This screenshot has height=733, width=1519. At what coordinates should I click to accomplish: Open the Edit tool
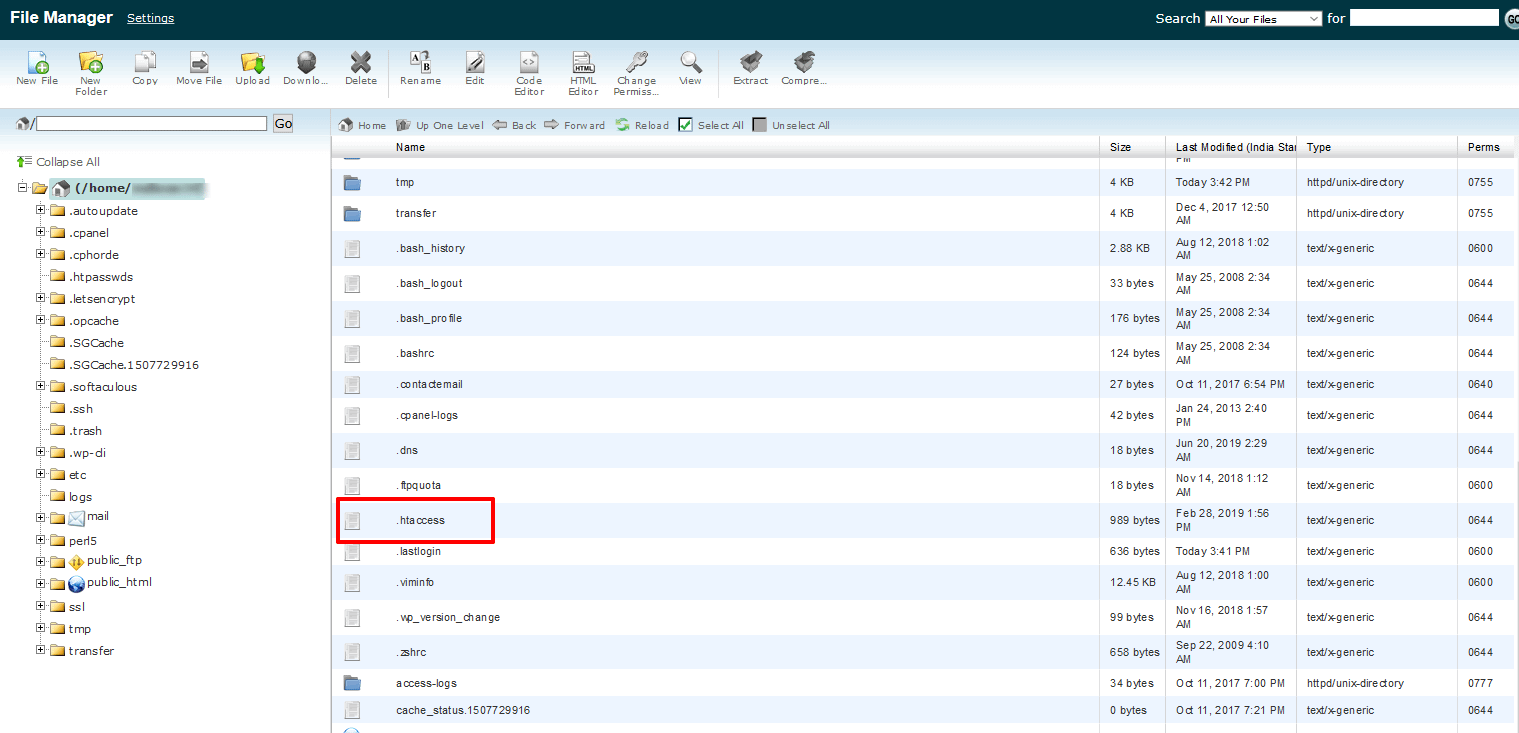(x=475, y=62)
